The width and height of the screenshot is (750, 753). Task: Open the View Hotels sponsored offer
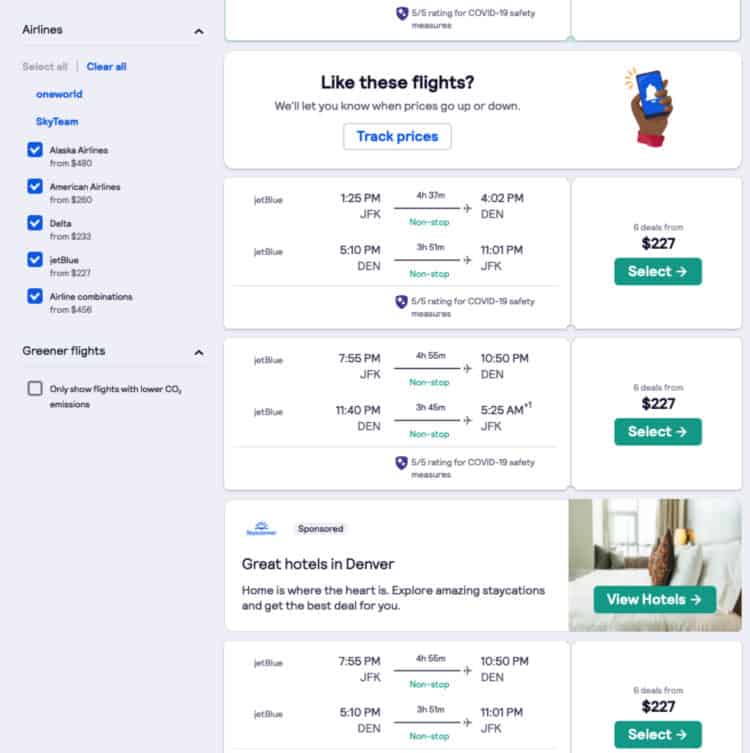tap(654, 599)
